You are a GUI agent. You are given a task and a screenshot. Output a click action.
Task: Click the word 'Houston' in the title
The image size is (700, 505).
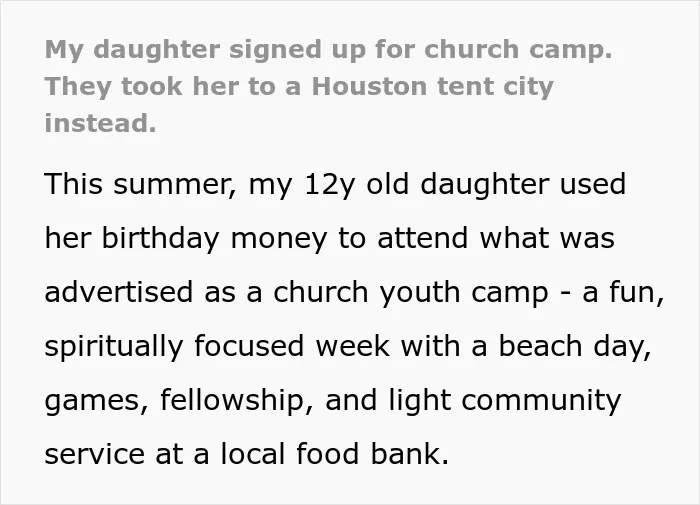[x=369, y=86]
